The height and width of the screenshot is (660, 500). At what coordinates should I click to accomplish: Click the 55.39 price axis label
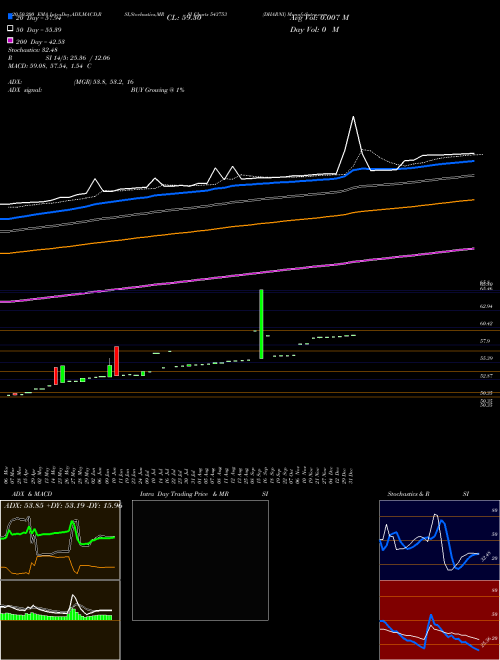tap(487, 358)
